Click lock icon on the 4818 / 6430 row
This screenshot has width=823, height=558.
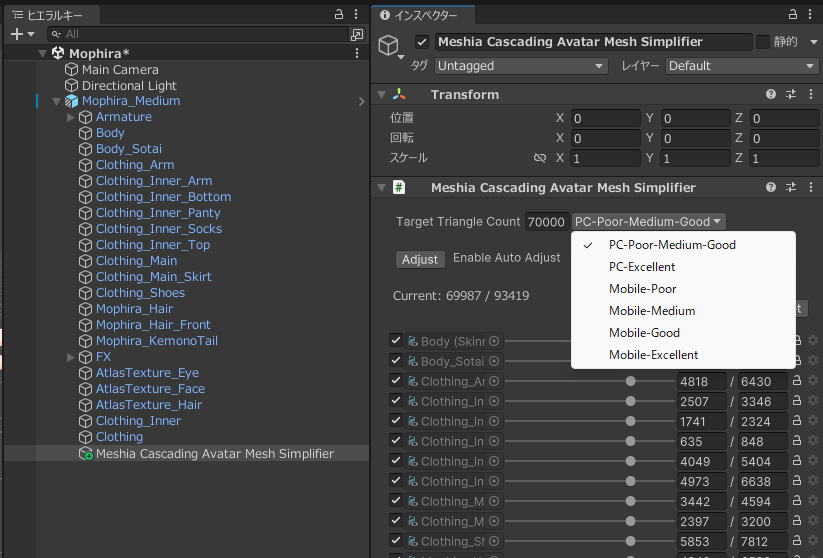[797, 380]
